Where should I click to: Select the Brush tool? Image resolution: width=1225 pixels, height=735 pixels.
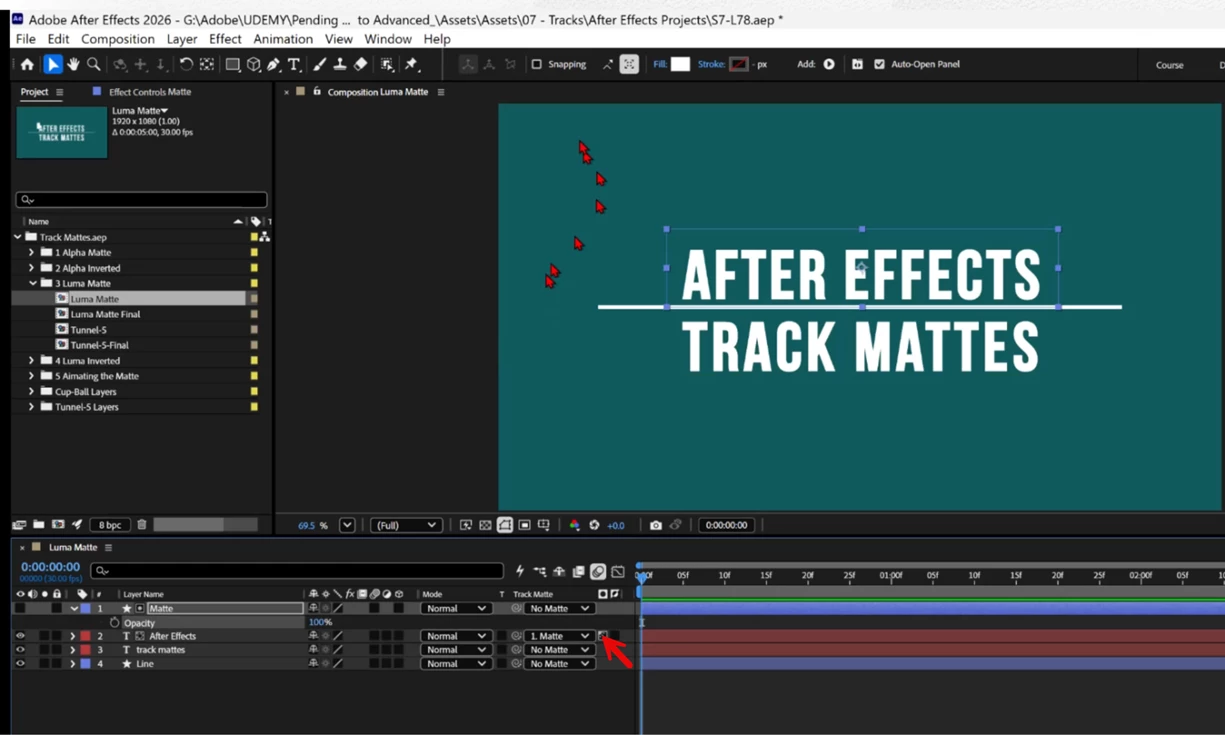[x=319, y=64]
